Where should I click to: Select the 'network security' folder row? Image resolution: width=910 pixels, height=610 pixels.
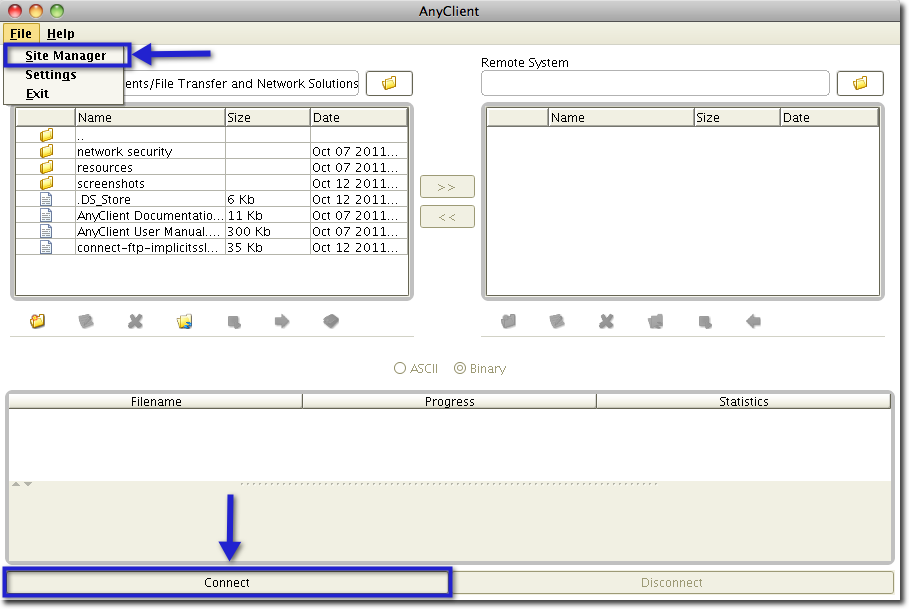(x=212, y=151)
